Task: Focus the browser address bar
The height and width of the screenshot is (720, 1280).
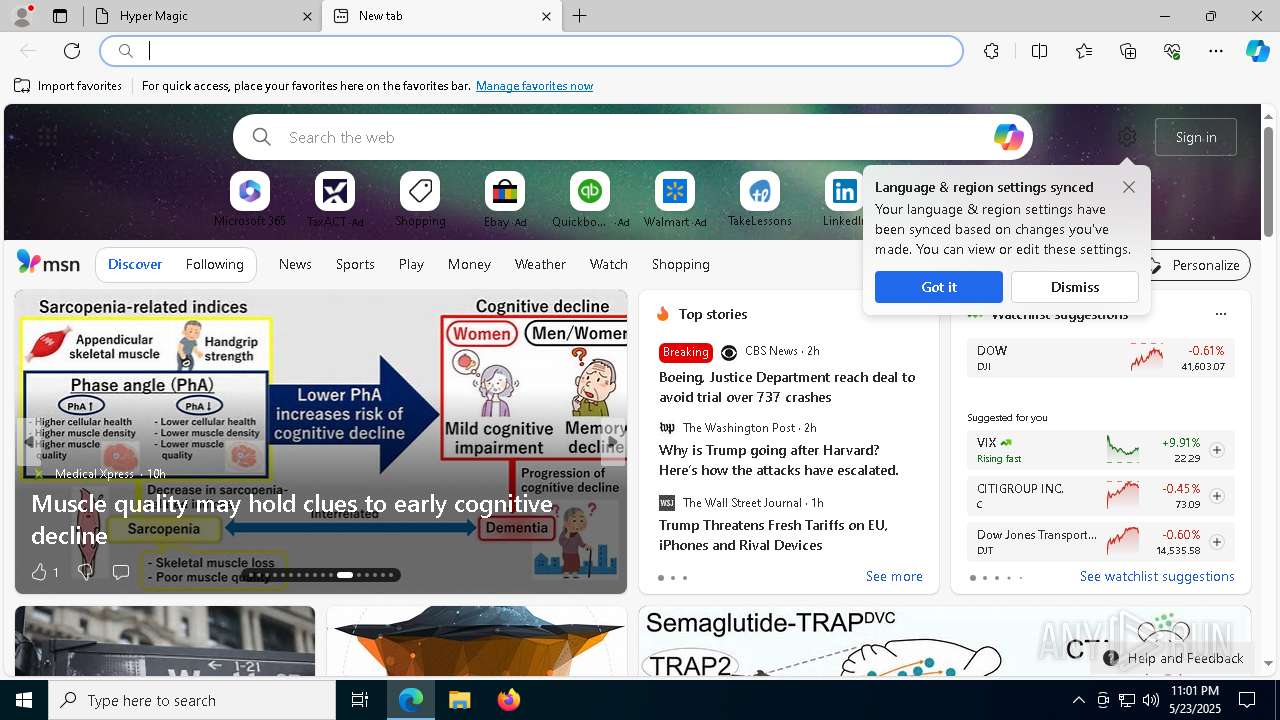Action: click(531, 51)
